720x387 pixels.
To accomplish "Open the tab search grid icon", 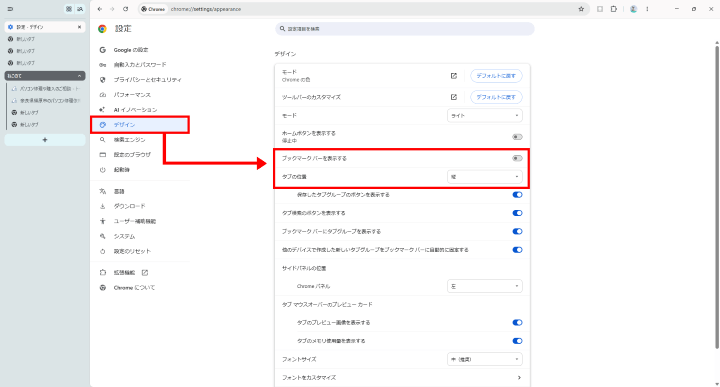I will click(69, 9).
